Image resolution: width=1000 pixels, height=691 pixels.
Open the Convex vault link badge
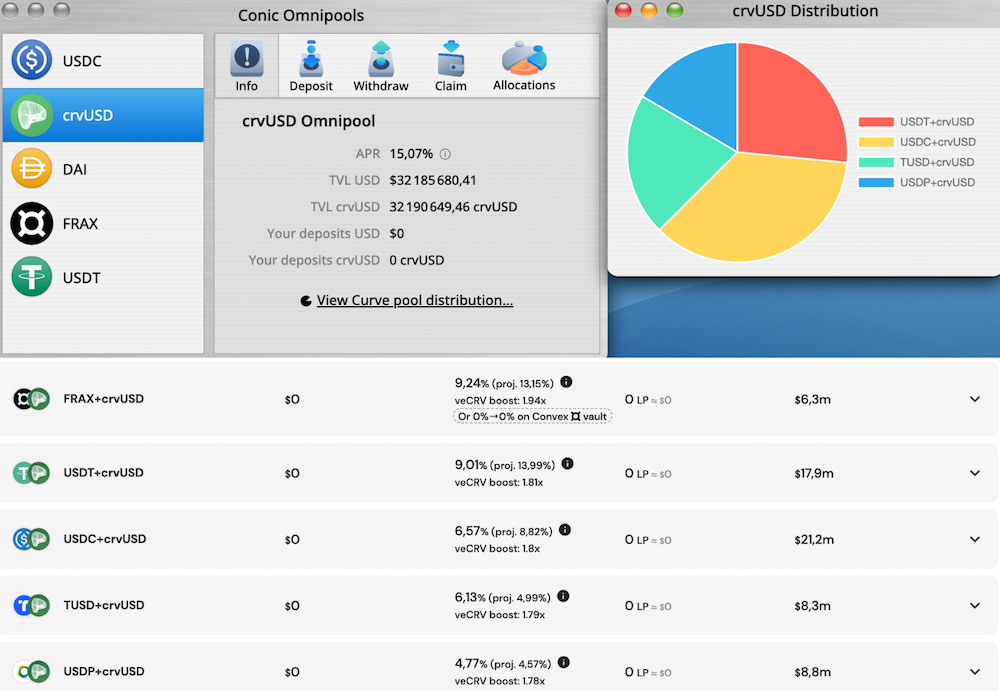(533, 417)
